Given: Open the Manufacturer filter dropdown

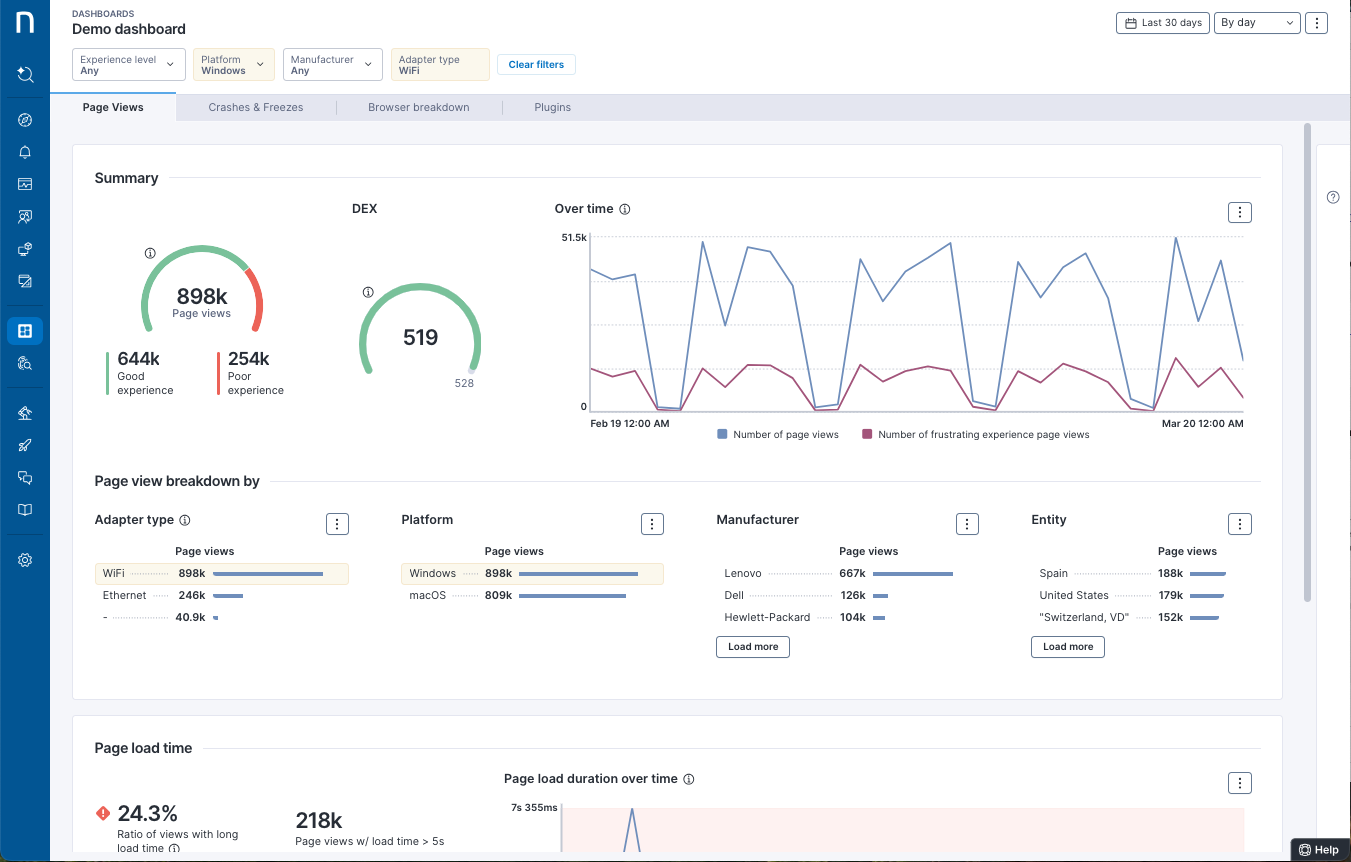Looking at the screenshot, I should click(x=332, y=65).
